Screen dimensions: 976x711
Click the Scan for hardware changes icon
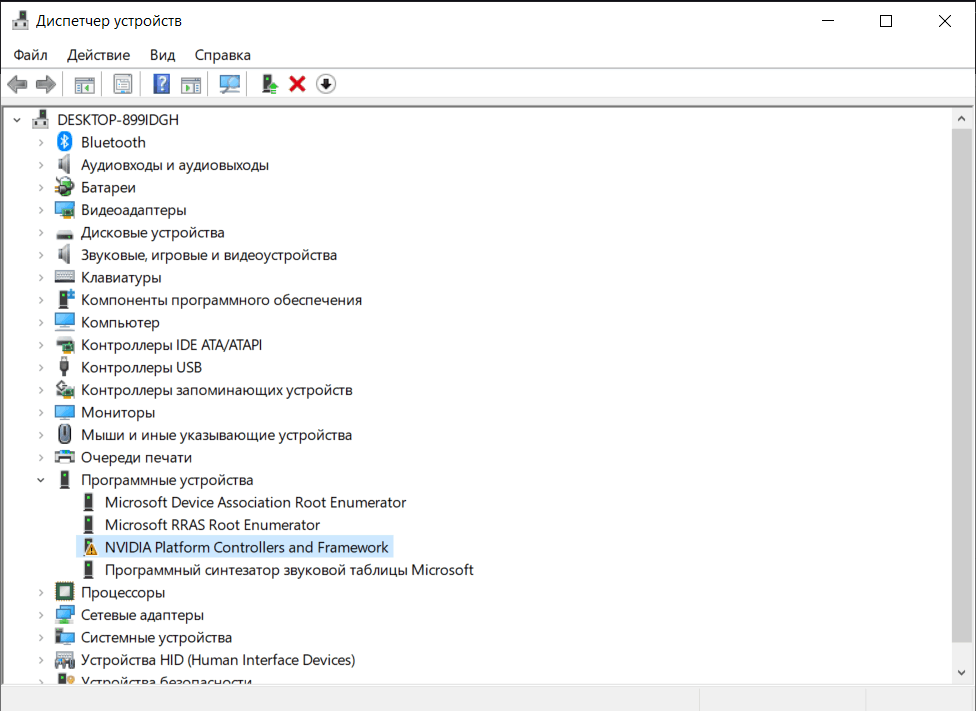[x=230, y=84]
